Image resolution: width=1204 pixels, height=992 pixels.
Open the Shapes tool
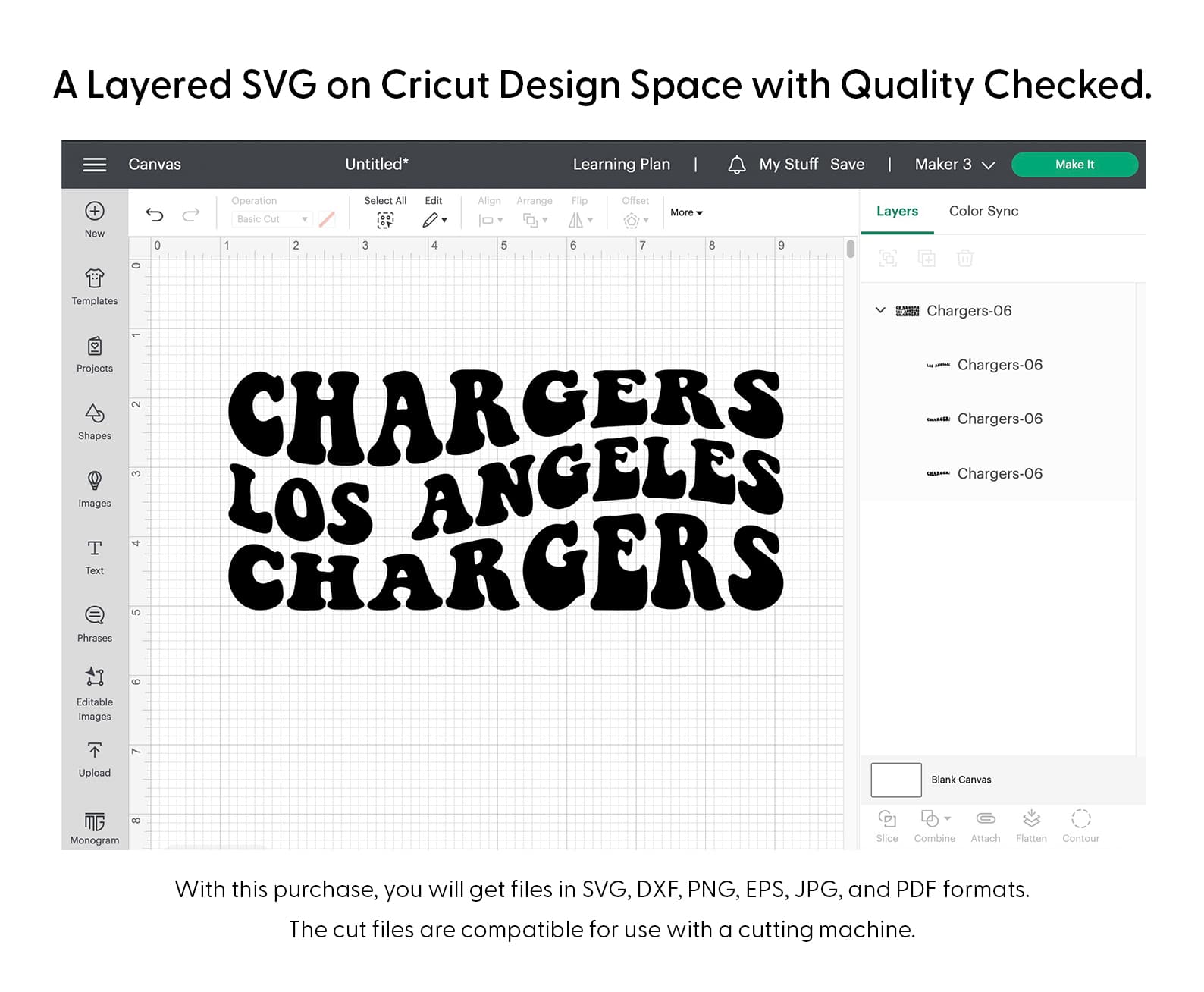click(x=95, y=422)
